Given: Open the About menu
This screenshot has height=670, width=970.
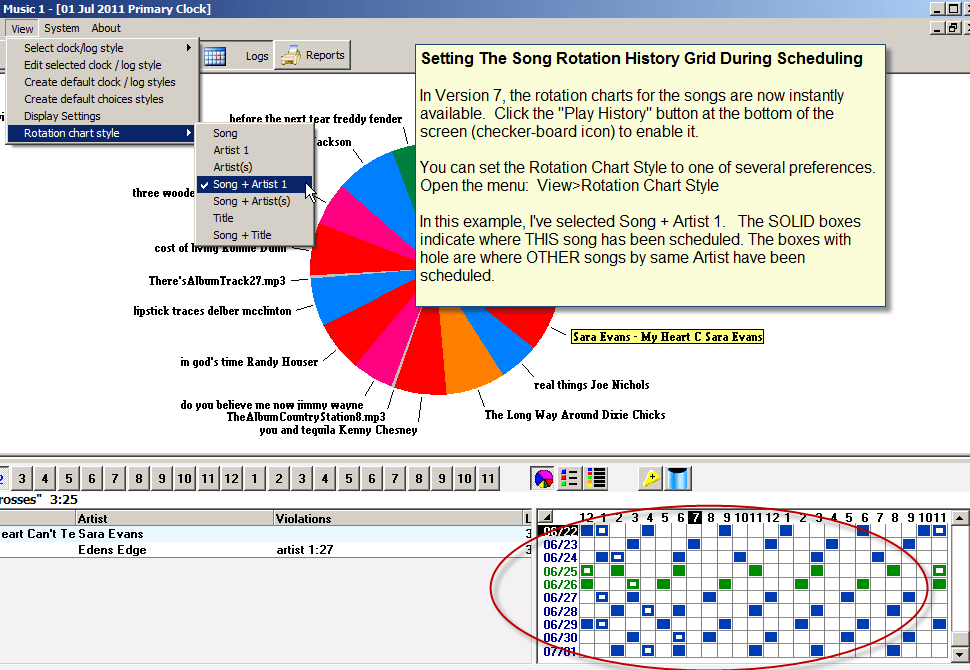Looking at the screenshot, I should (x=105, y=27).
